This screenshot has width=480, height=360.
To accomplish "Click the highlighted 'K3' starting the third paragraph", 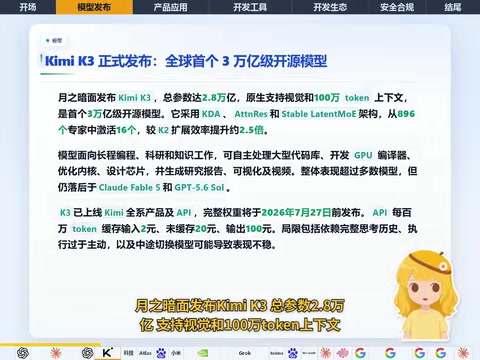I will (65, 213).
